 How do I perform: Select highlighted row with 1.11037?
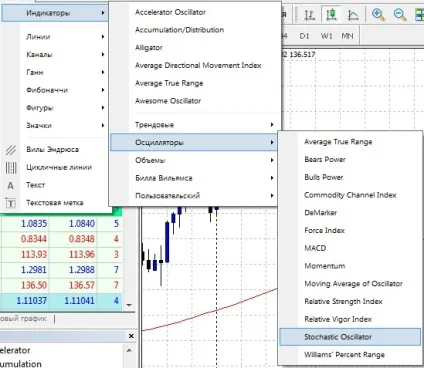(x=61, y=301)
